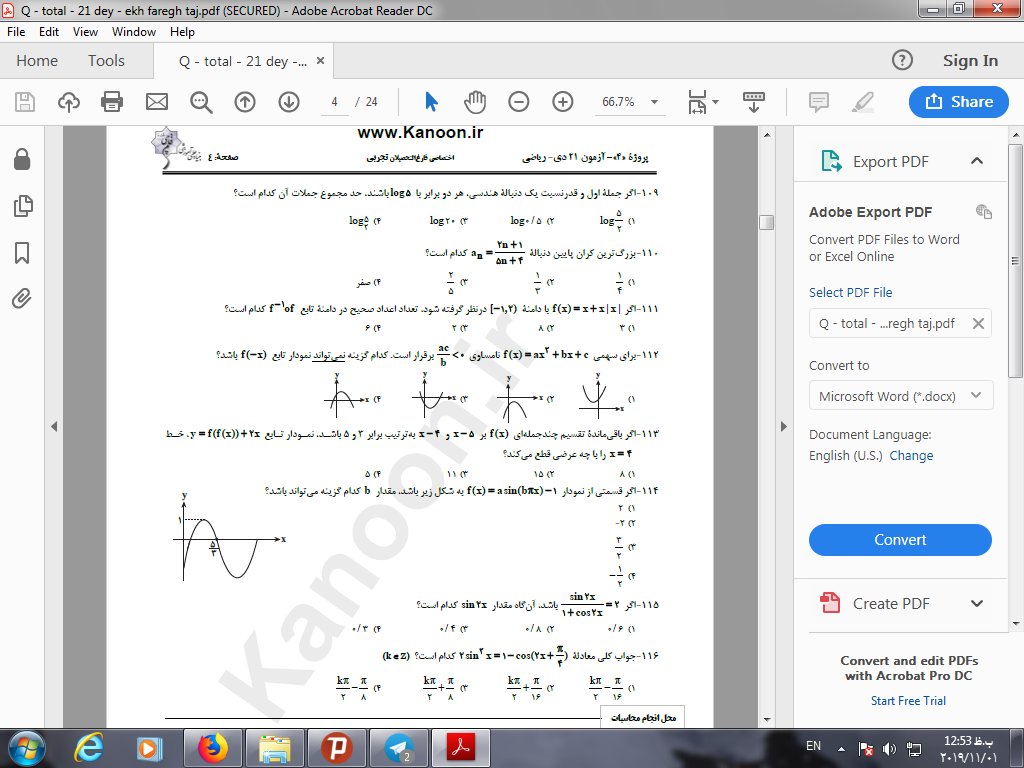Open the Find text magnifier tool

coord(202,102)
